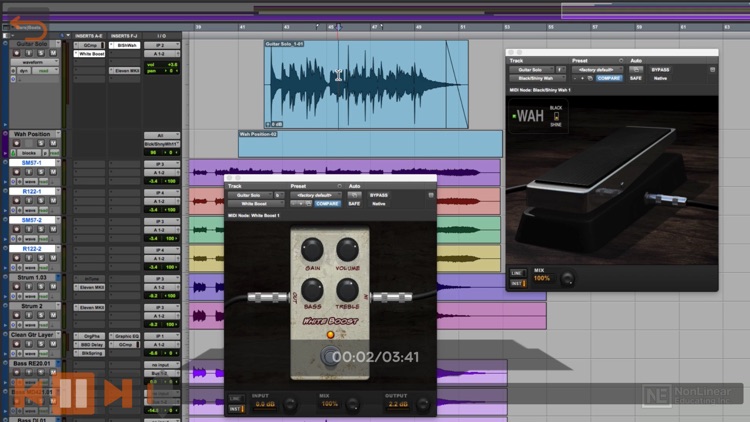Click the White Boost output value 2.2 dB
This screenshot has width=750, height=422.
398,404
